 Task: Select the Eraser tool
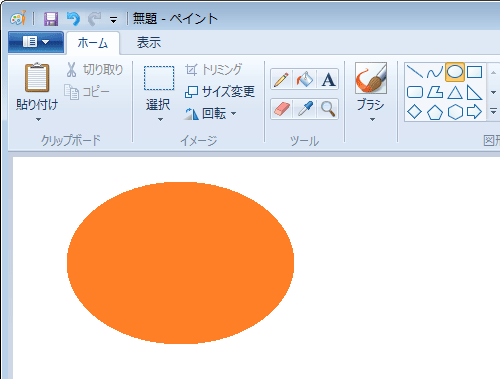tap(281, 109)
